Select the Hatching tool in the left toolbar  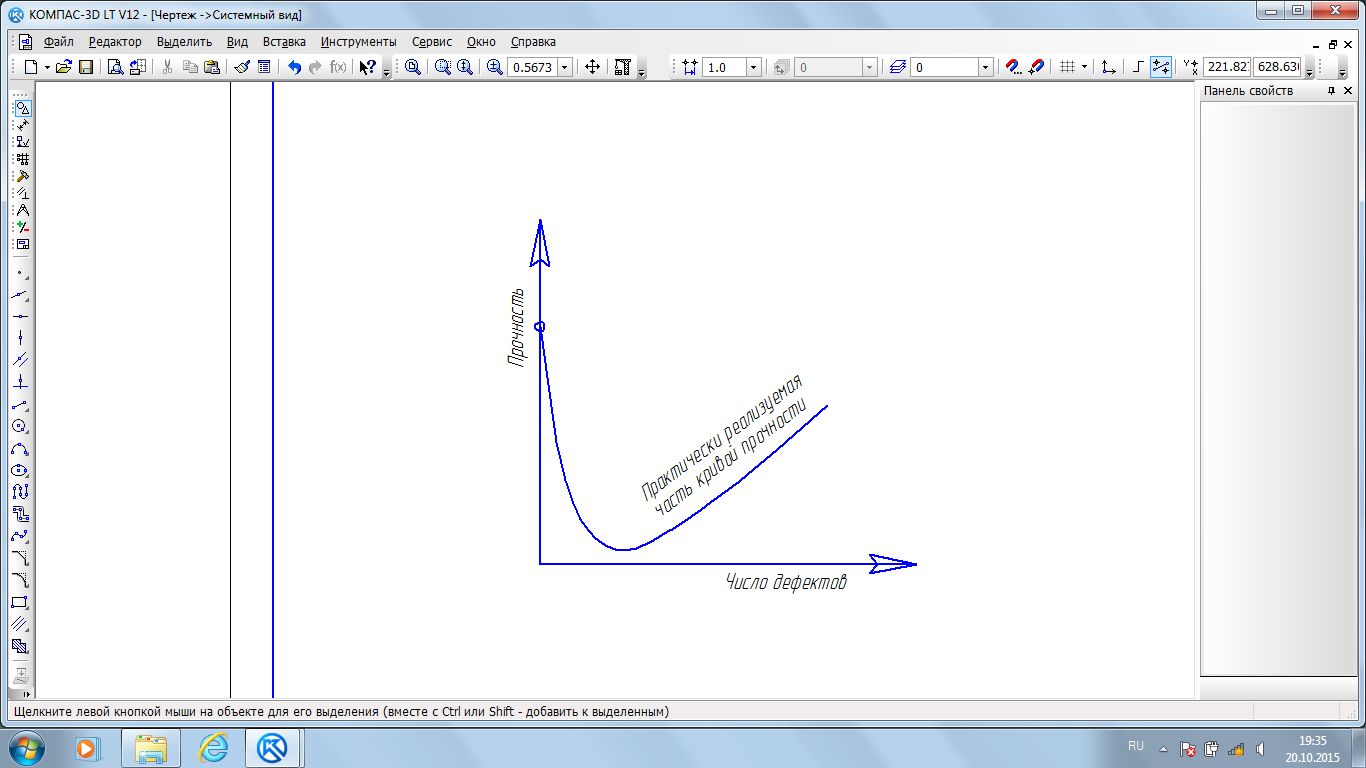[x=20, y=624]
